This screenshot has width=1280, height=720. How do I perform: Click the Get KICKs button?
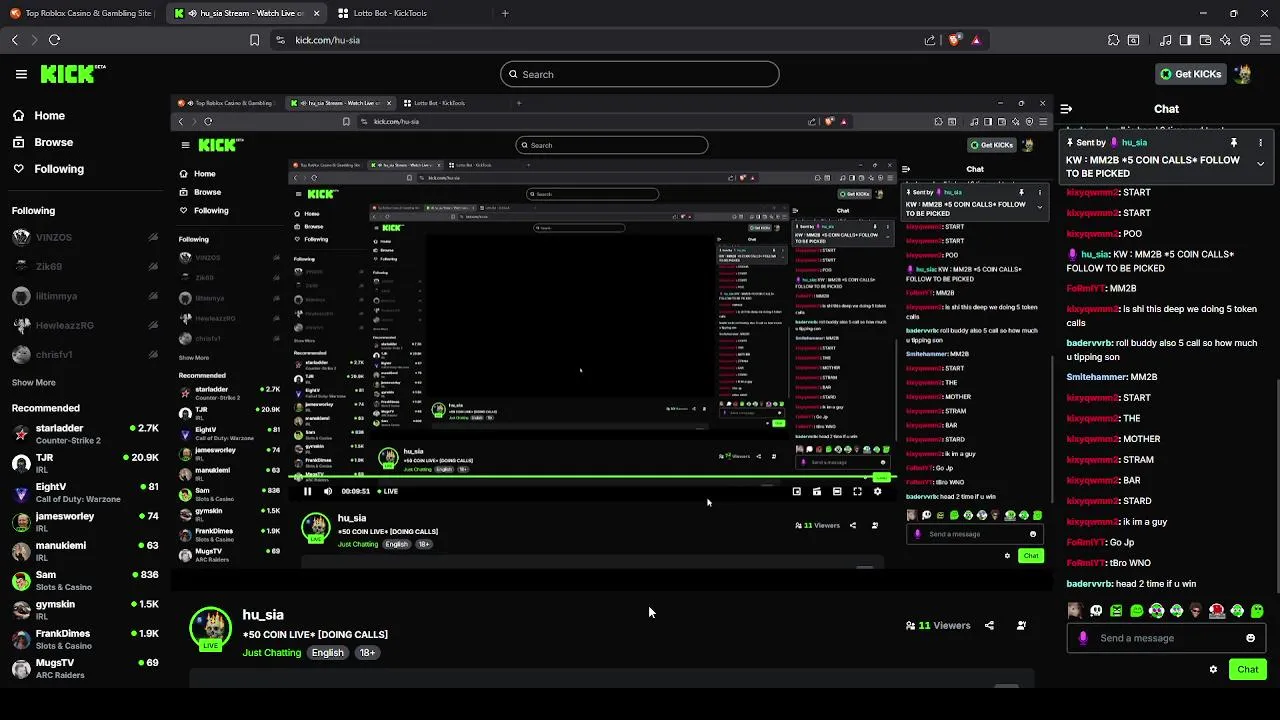pyautogui.click(x=1190, y=74)
